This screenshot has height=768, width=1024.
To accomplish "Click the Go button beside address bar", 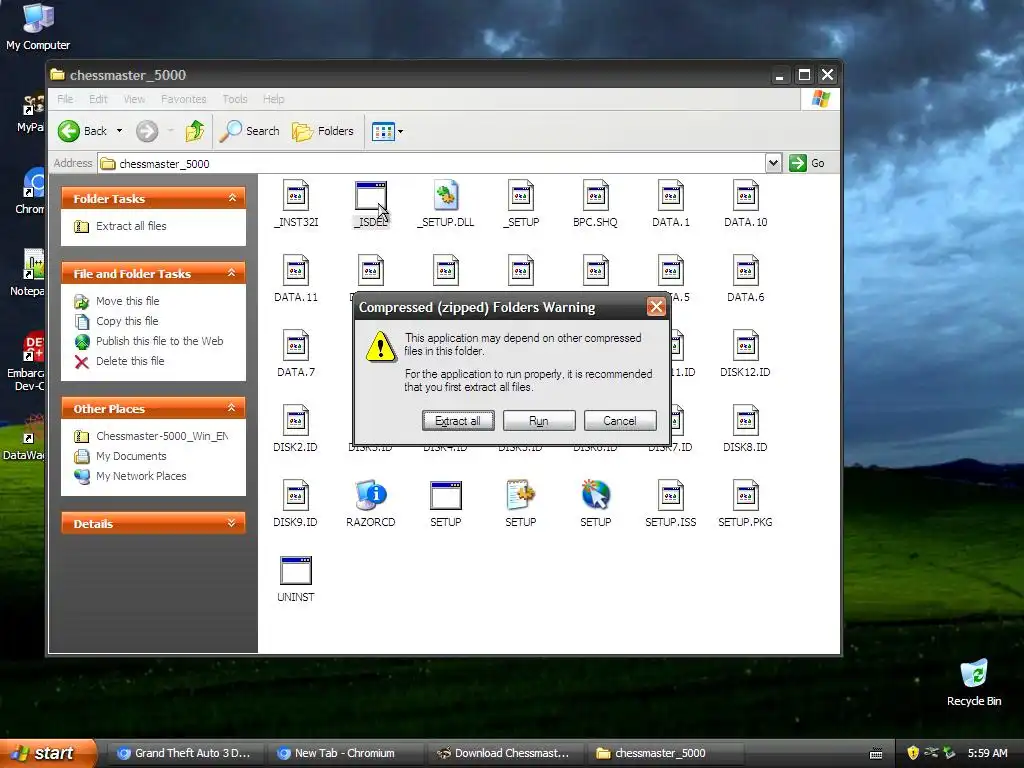I will (807, 163).
